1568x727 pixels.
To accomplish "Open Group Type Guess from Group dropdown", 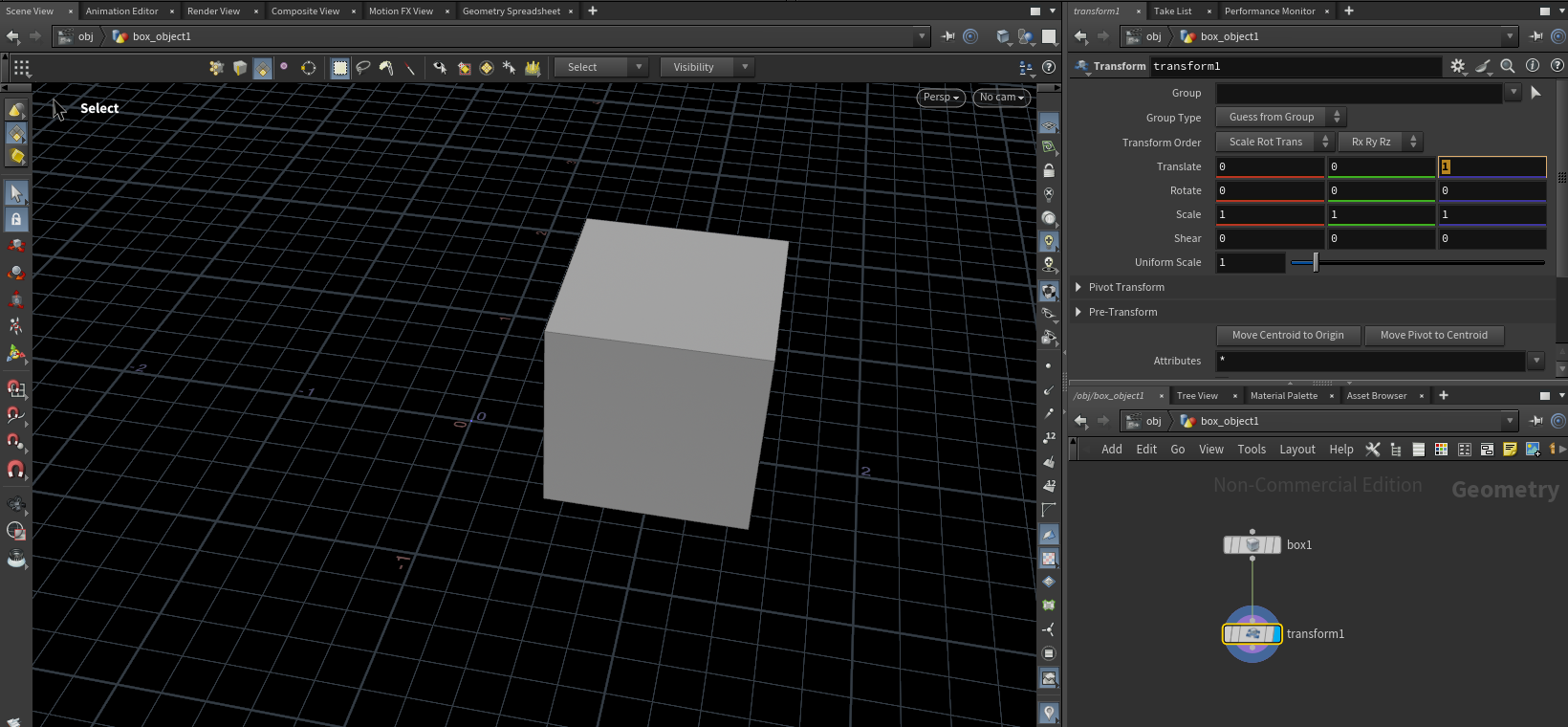I will [x=1281, y=117].
